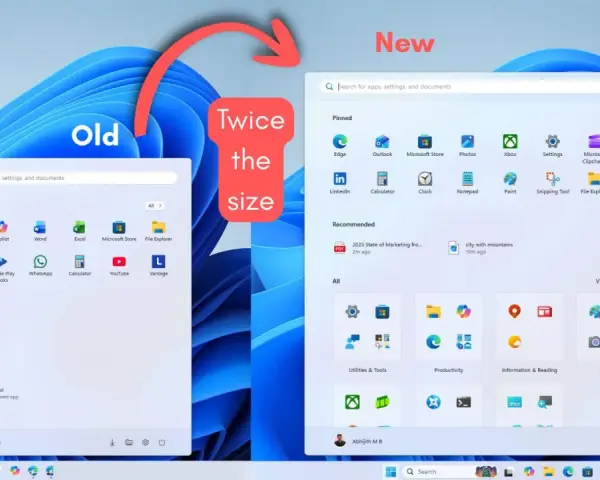Click the All section heading in new Start
Image resolution: width=600 pixels, height=480 pixels.
coord(336,281)
